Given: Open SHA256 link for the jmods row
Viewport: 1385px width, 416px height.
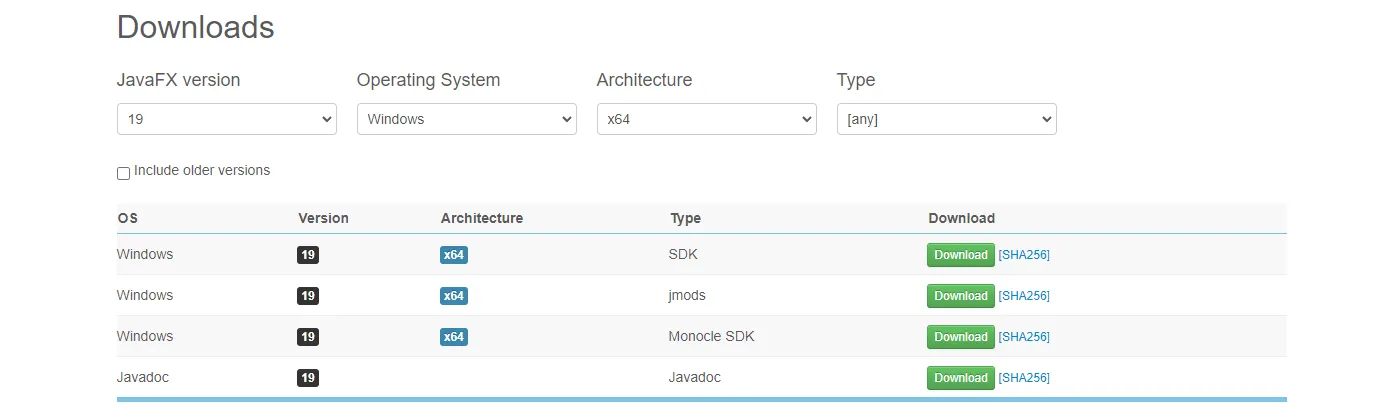Looking at the screenshot, I should (x=1024, y=296).
